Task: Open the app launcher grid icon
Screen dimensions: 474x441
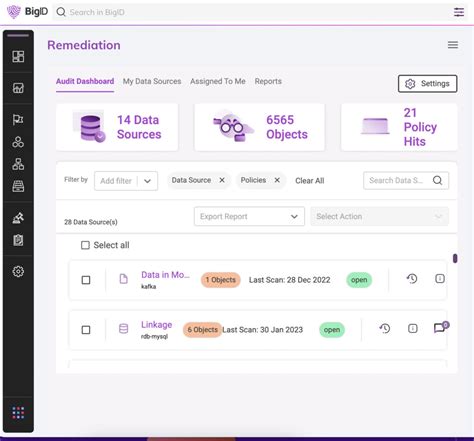Action: pyautogui.click(x=18, y=413)
